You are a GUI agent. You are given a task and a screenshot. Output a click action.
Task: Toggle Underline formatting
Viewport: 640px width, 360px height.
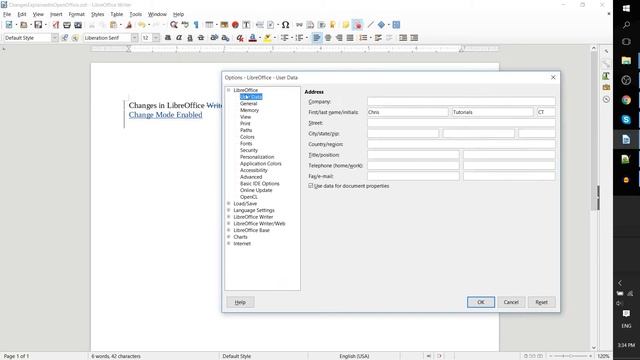[190, 38]
